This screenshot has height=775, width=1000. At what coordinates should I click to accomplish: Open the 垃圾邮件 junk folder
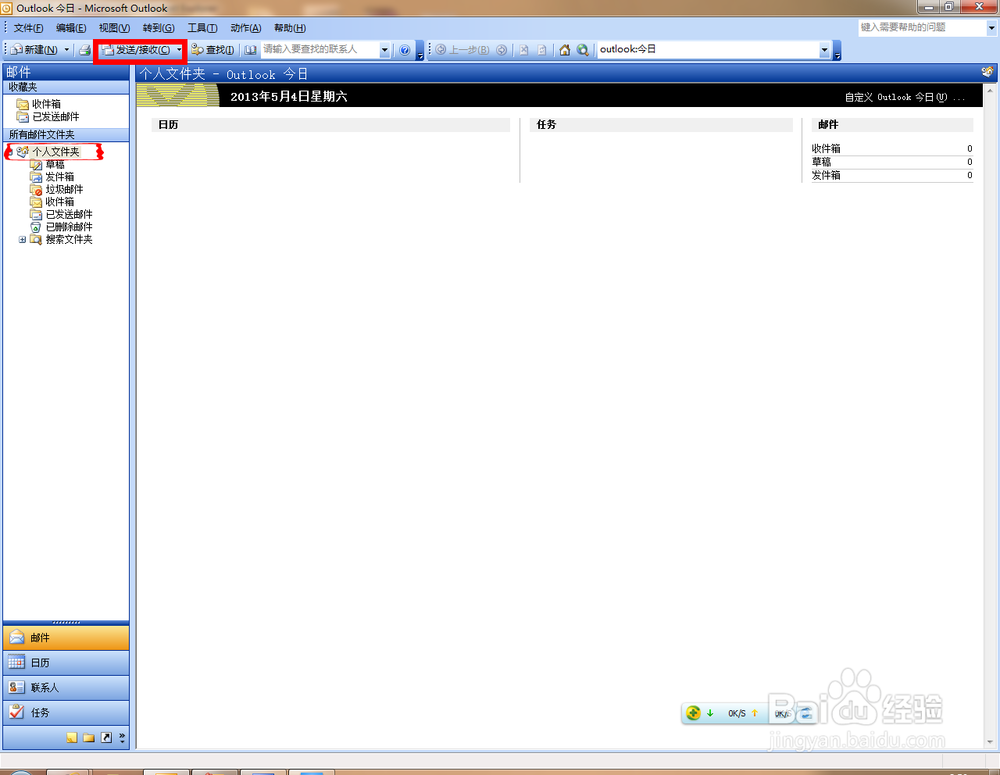[x=64, y=189]
